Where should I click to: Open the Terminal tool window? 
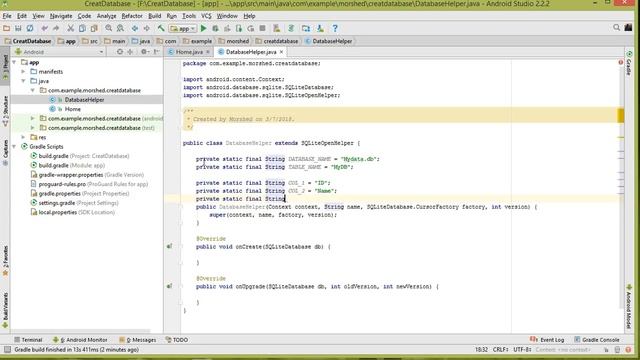(28, 340)
